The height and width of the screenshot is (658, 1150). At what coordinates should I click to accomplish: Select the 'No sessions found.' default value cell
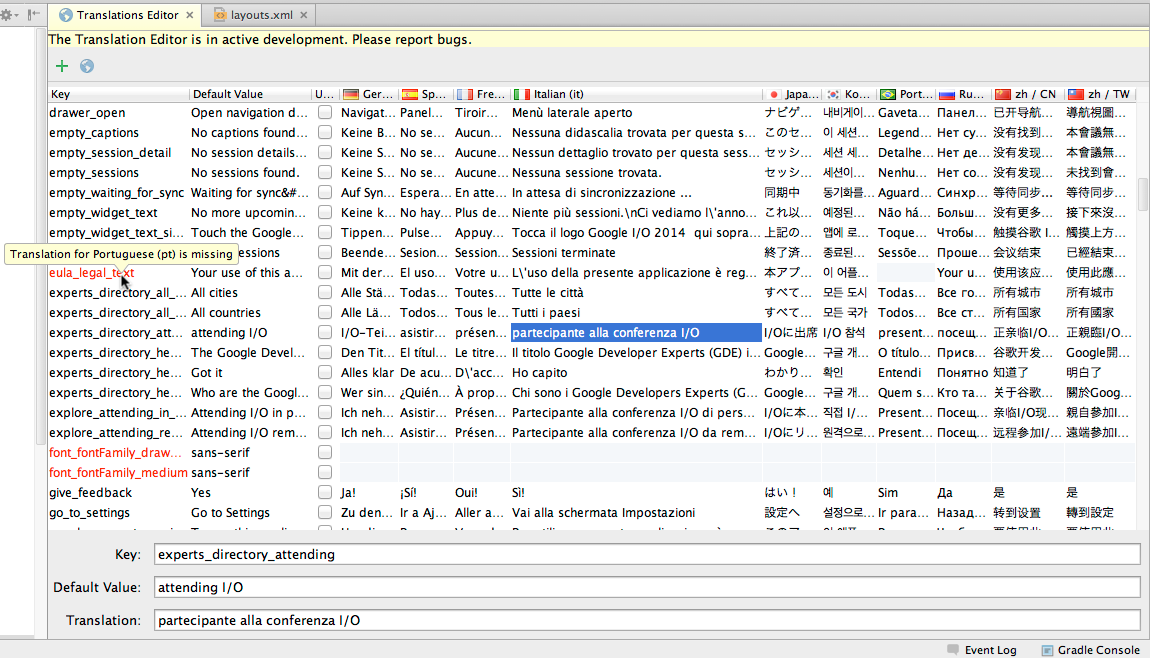tap(250, 172)
